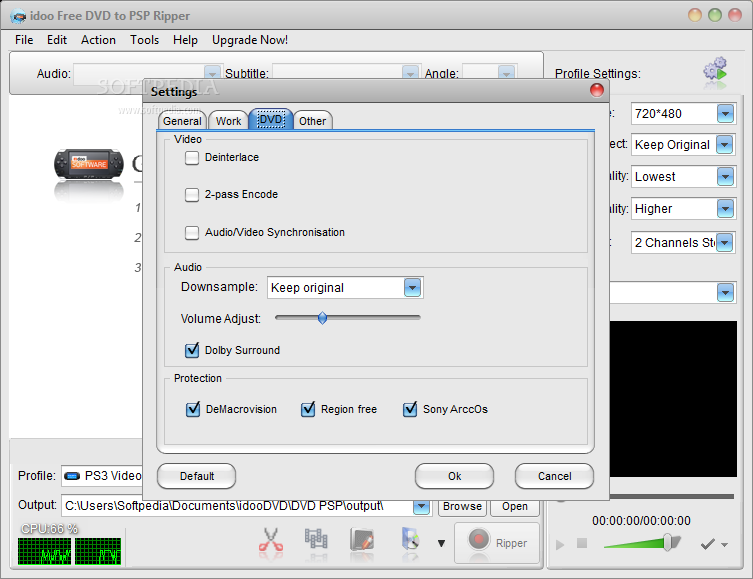753x579 pixels.
Task: Click the second green CPU usage graph
Action: pos(97,551)
